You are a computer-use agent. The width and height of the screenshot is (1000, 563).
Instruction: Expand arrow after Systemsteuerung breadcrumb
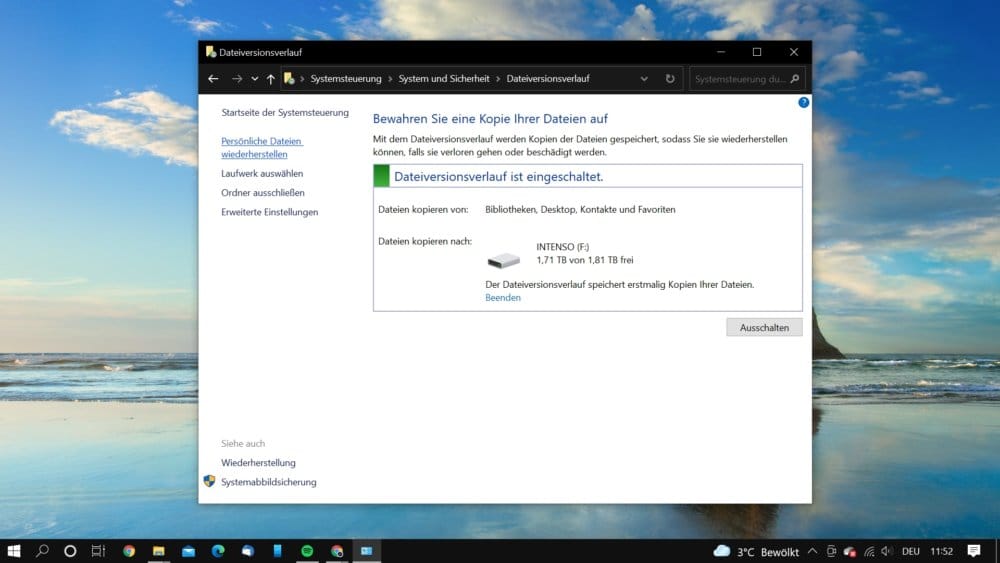[x=390, y=79]
